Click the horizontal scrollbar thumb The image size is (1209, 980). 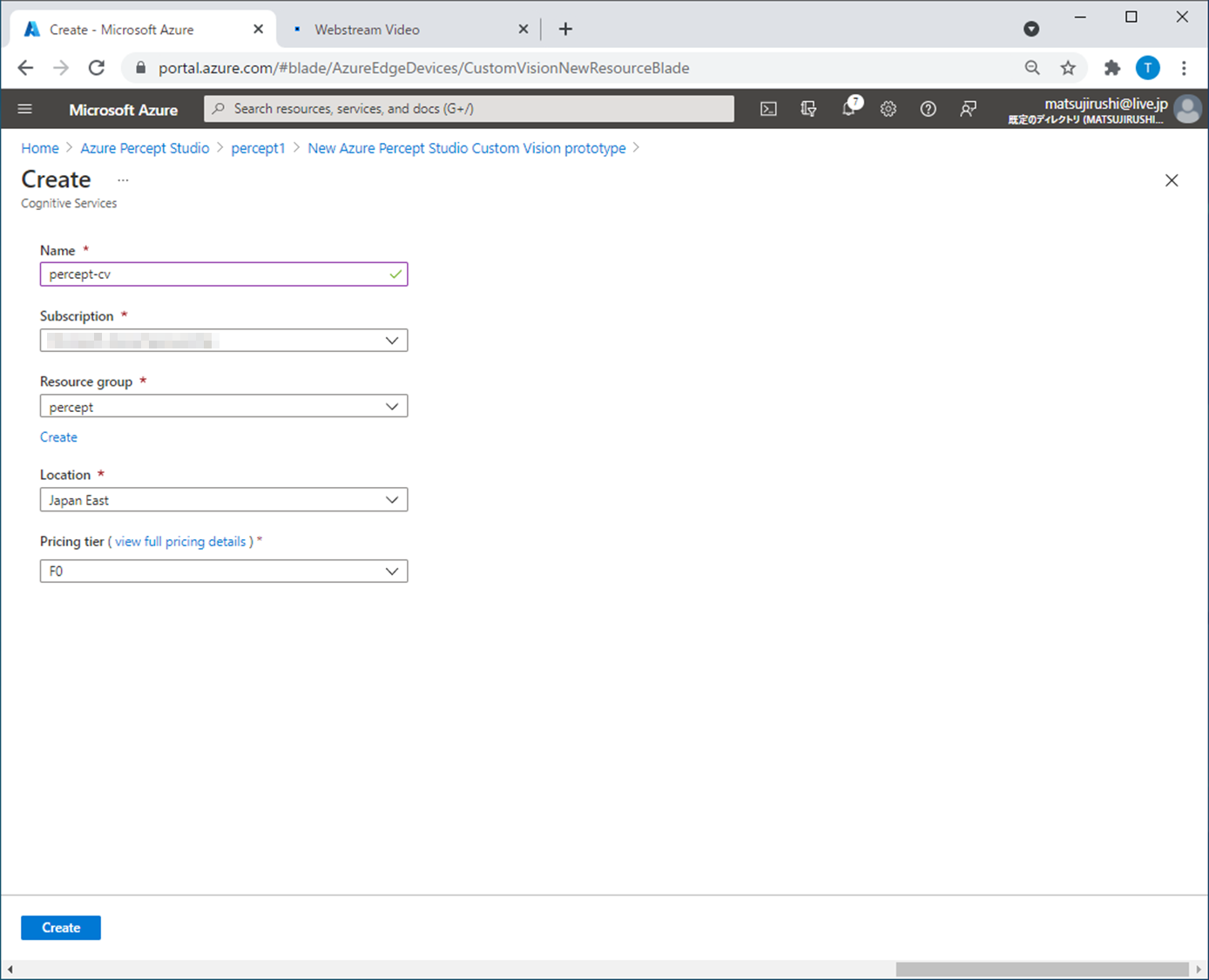click(x=1042, y=970)
